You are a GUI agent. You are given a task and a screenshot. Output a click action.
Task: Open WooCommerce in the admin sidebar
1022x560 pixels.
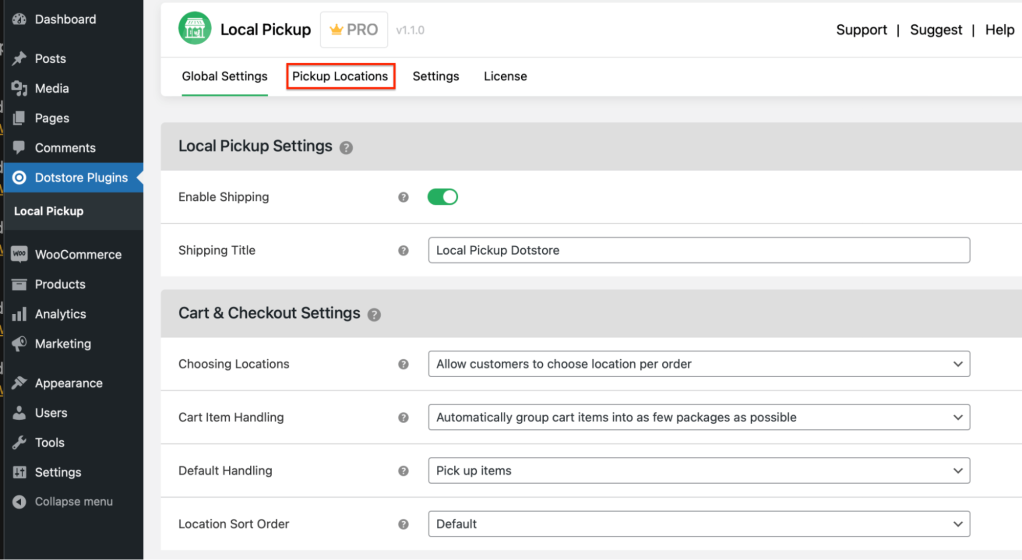click(78, 255)
